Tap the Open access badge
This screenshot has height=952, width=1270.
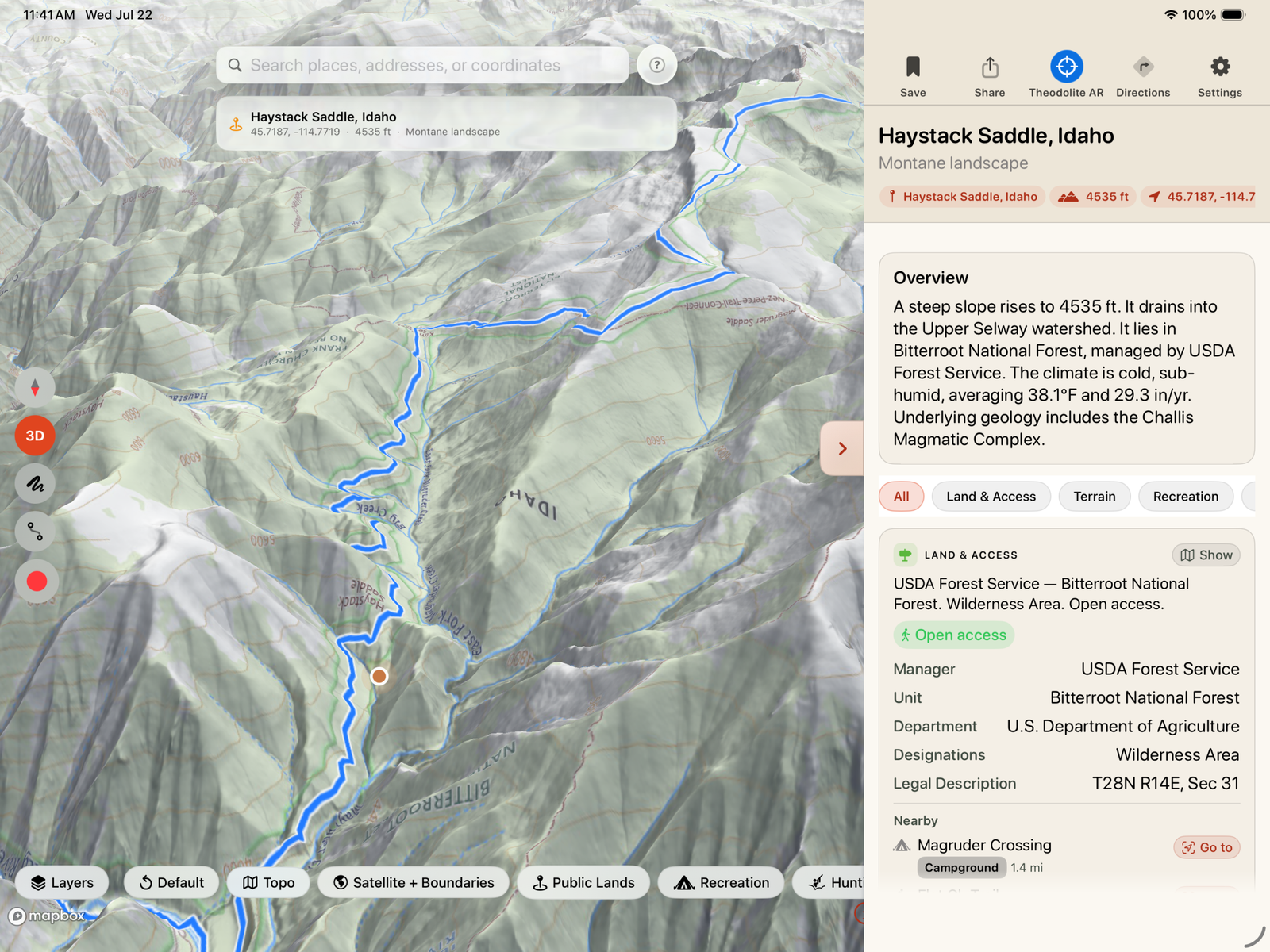(954, 635)
